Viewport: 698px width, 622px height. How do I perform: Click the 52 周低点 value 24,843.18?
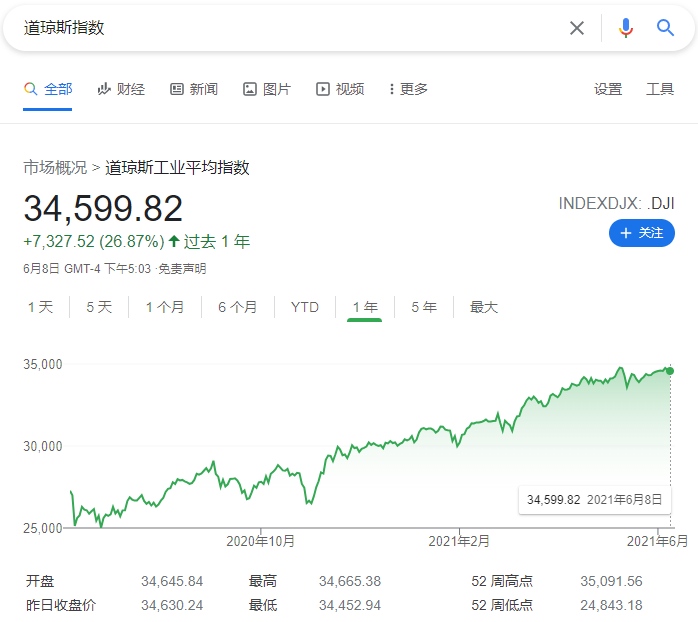point(612,605)
